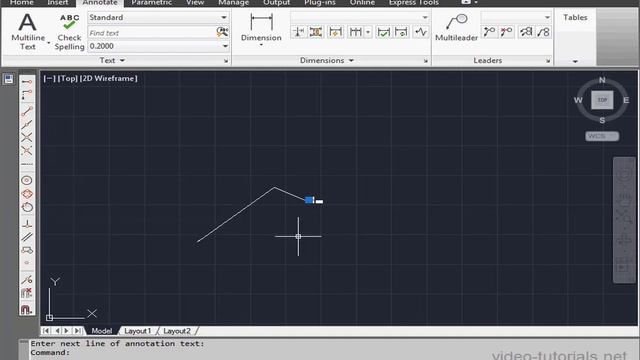Select the Snap to Insert icon
This screenshot has height=360, width=640.
coord(27,250)
